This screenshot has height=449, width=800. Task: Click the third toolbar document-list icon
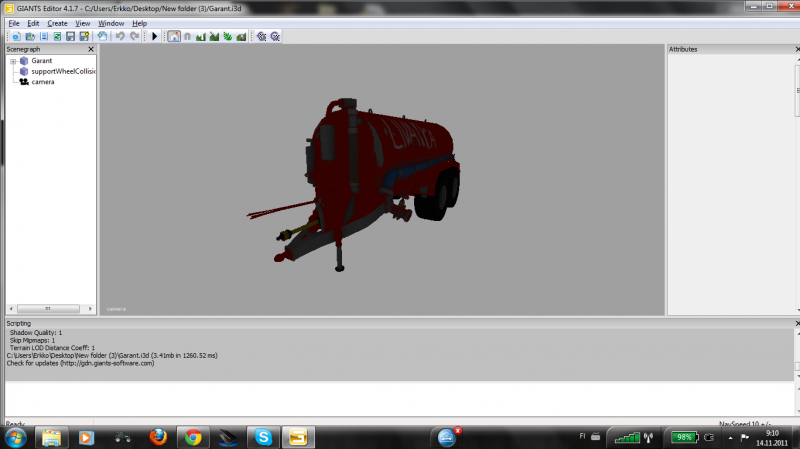(x=44, y=36)
